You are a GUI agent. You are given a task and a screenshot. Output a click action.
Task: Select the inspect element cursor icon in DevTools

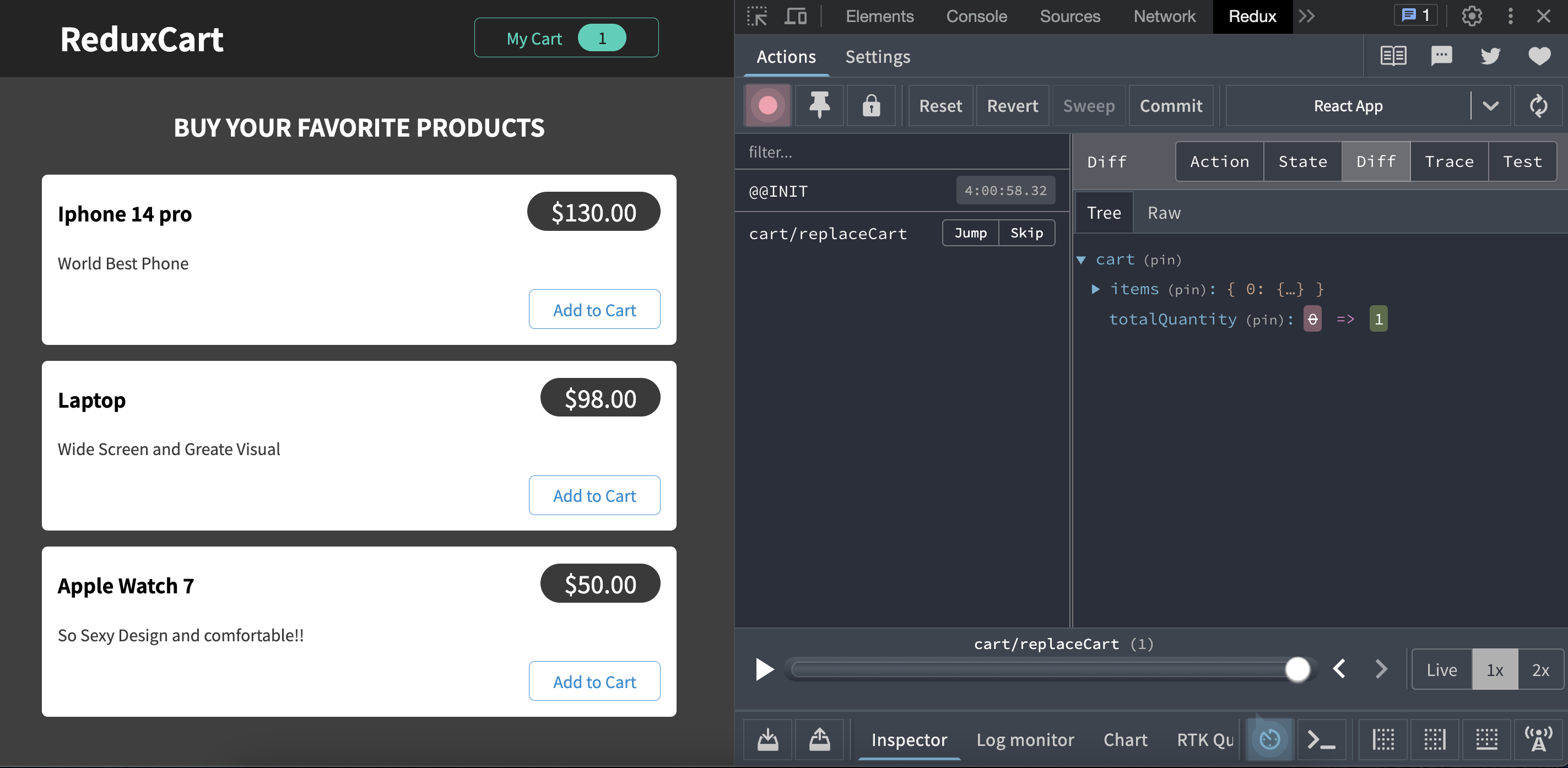pyautogui.click(x=756, y=17)
